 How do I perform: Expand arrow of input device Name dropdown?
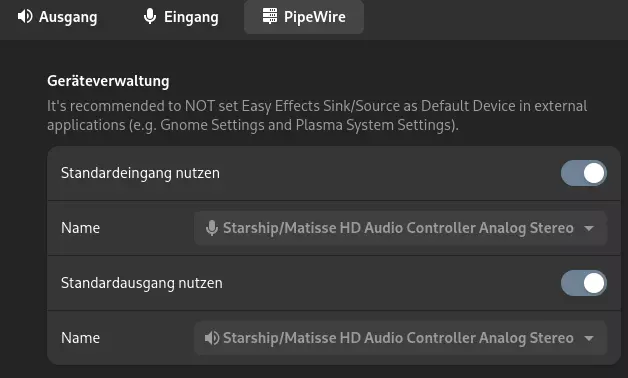[589, 228]
